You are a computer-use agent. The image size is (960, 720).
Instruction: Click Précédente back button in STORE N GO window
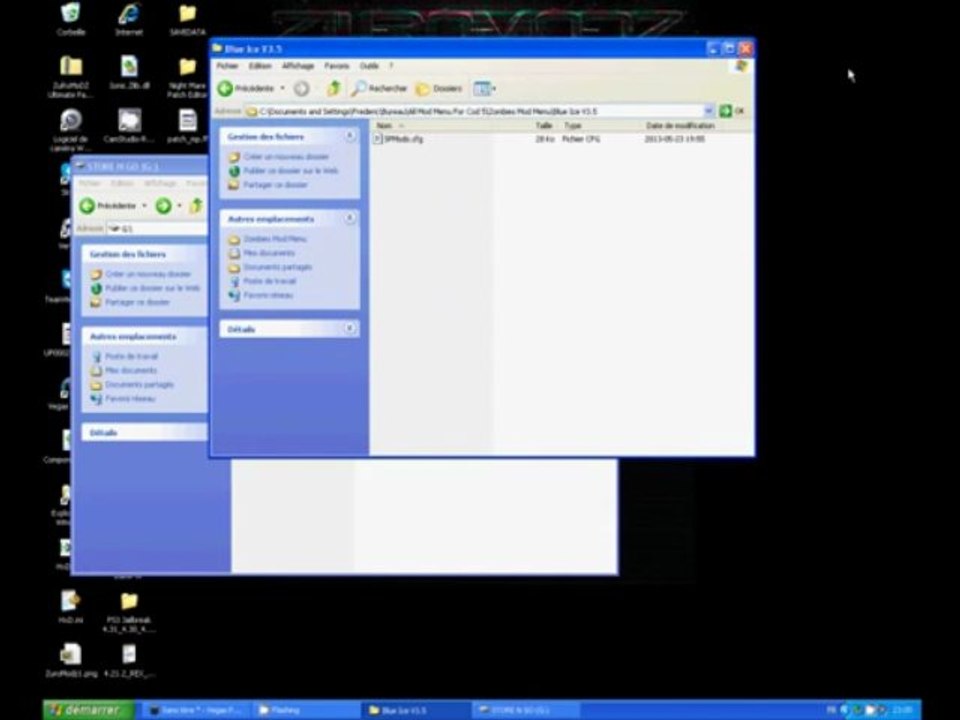[108, 206]
